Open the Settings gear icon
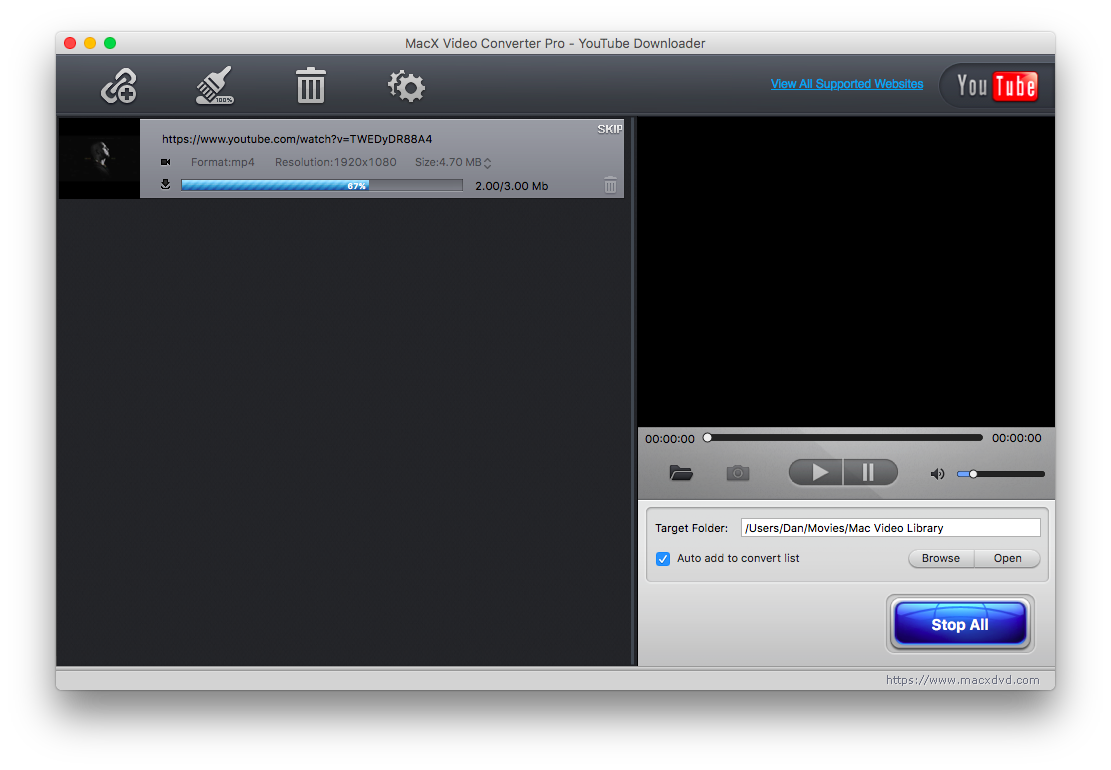The height and width of the screenshot is (770, 1111). (x=406, y=86)
